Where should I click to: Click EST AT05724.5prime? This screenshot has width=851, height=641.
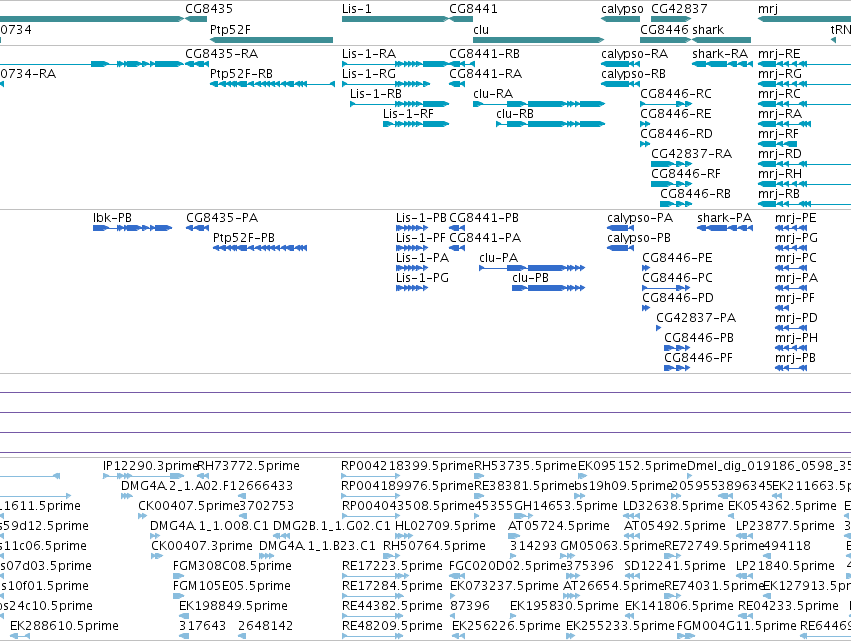558,526
